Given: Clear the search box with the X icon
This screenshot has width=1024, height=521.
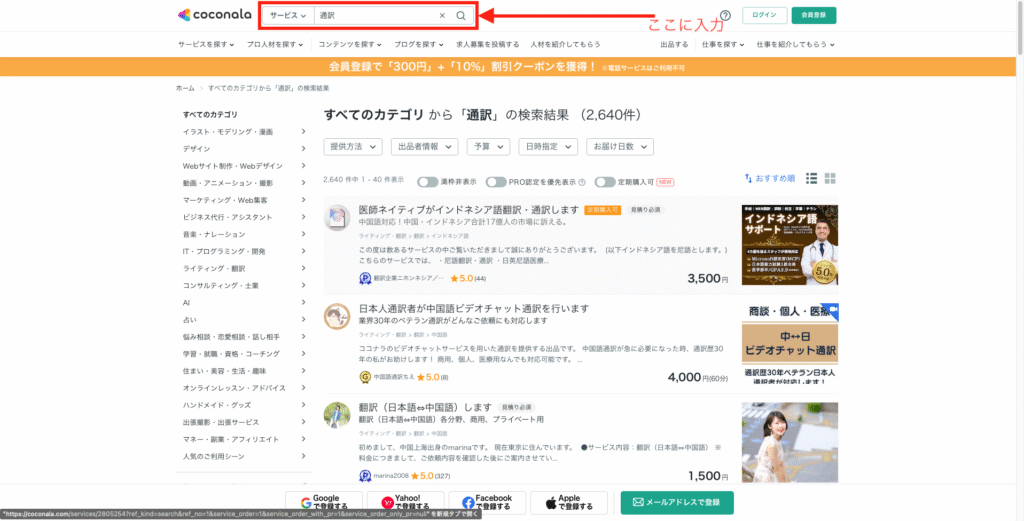Looking at the screenshot, I should 442,16.
